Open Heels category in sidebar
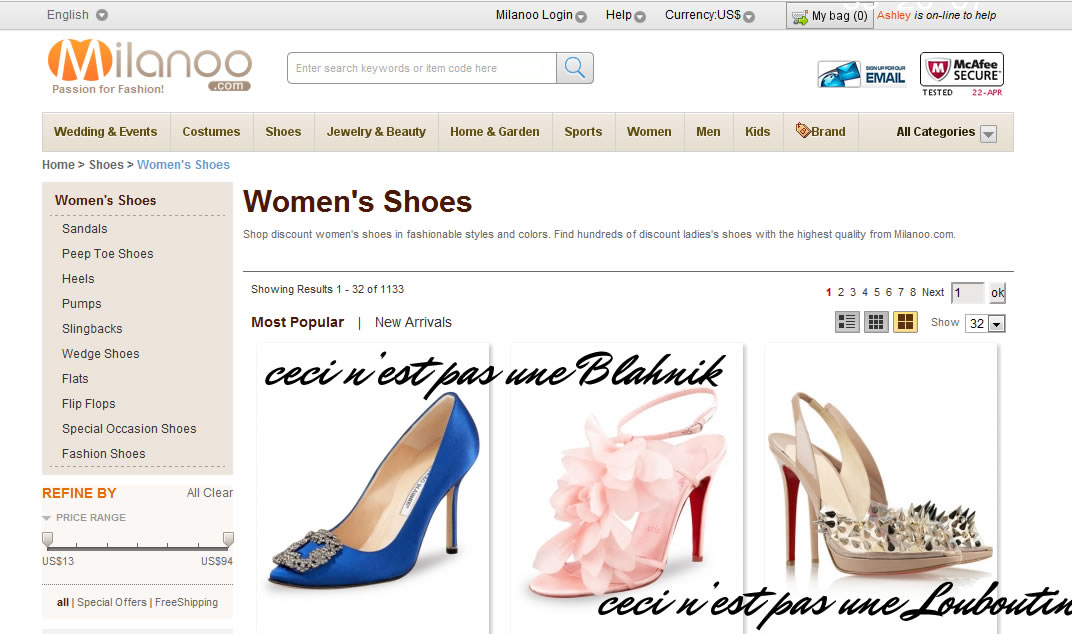This screenshot has width=1072, height=634. point(78,278)
